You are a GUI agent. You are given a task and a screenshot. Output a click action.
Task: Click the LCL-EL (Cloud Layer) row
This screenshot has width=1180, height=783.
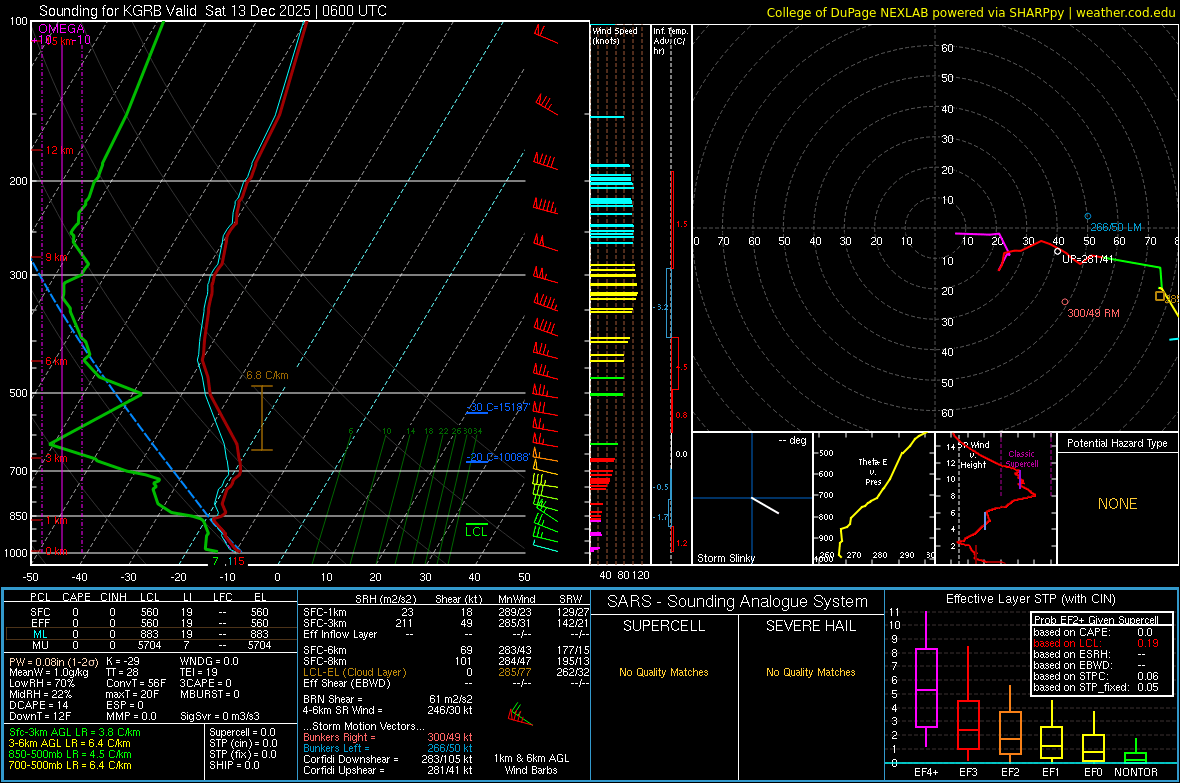pos(446,672)
